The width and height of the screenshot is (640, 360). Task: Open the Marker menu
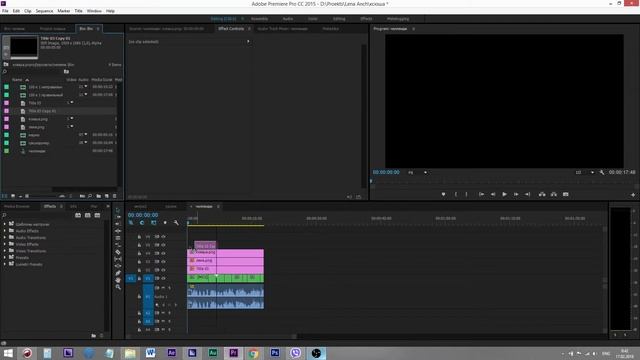64,11
